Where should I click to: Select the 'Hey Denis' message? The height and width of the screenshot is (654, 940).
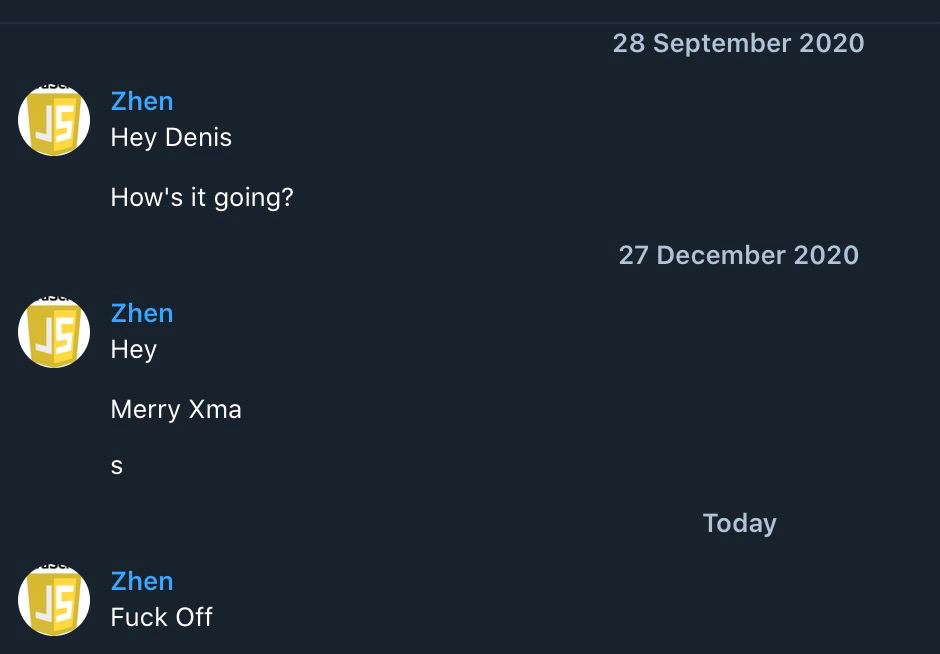coord(171,138)
